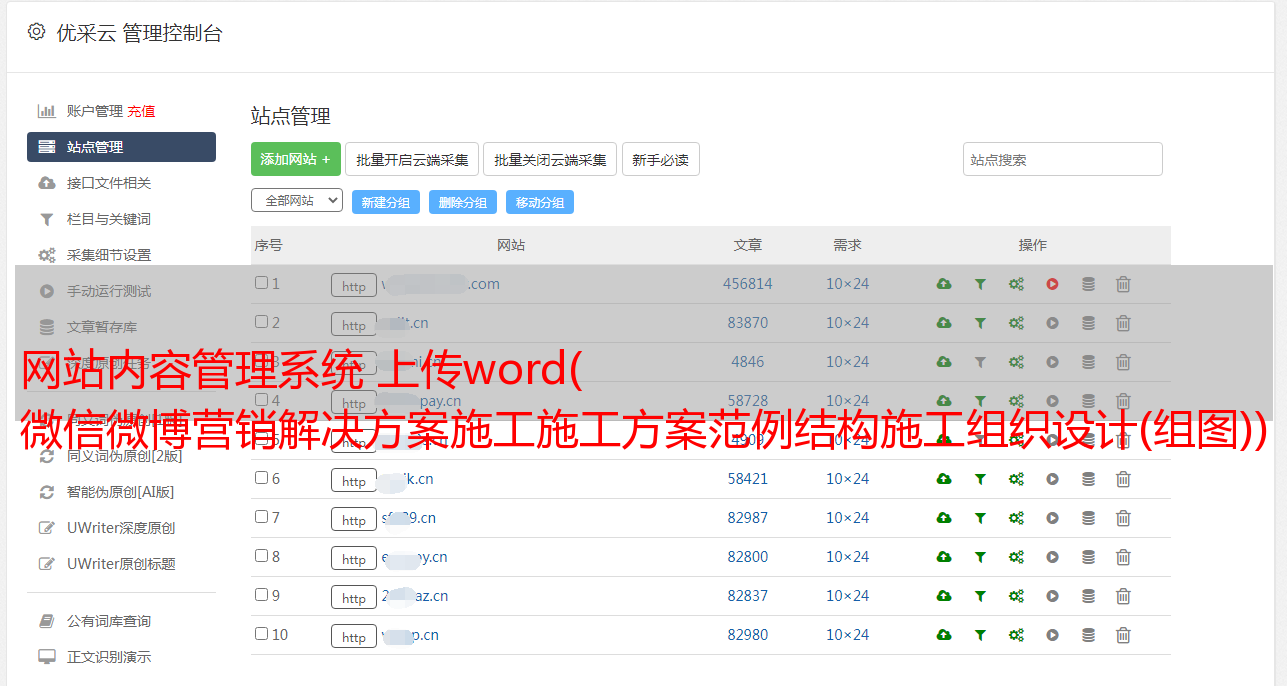Open 正文识别演示 in the sidebar
Viewport: 1287px width, 686px height.
click(109, 657)
